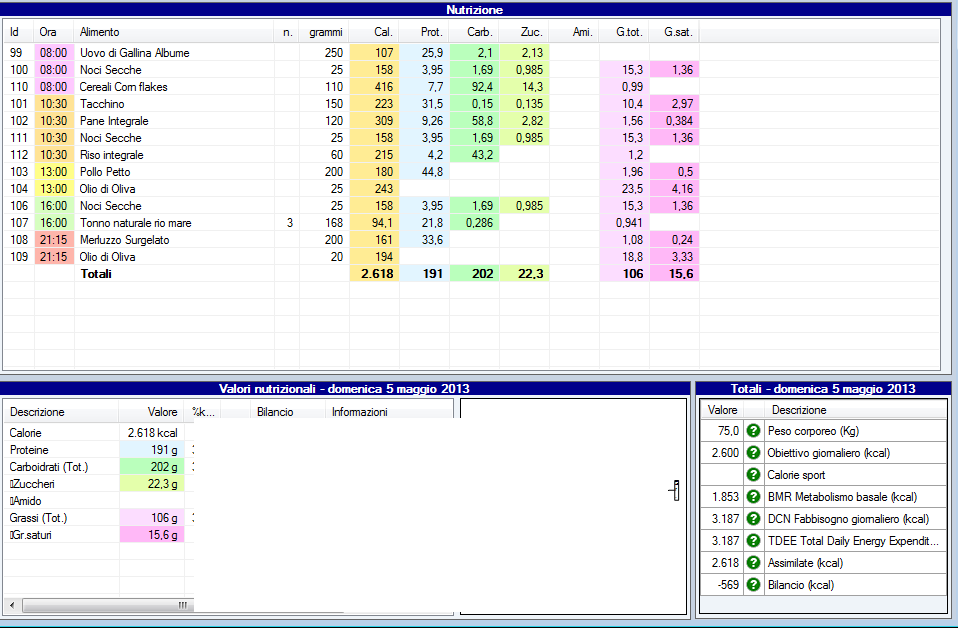Click the help icon for DCN Fabbisogno giornaliero
The width and height of the screenshot is (958, 630).
click(x=753, y=519)
